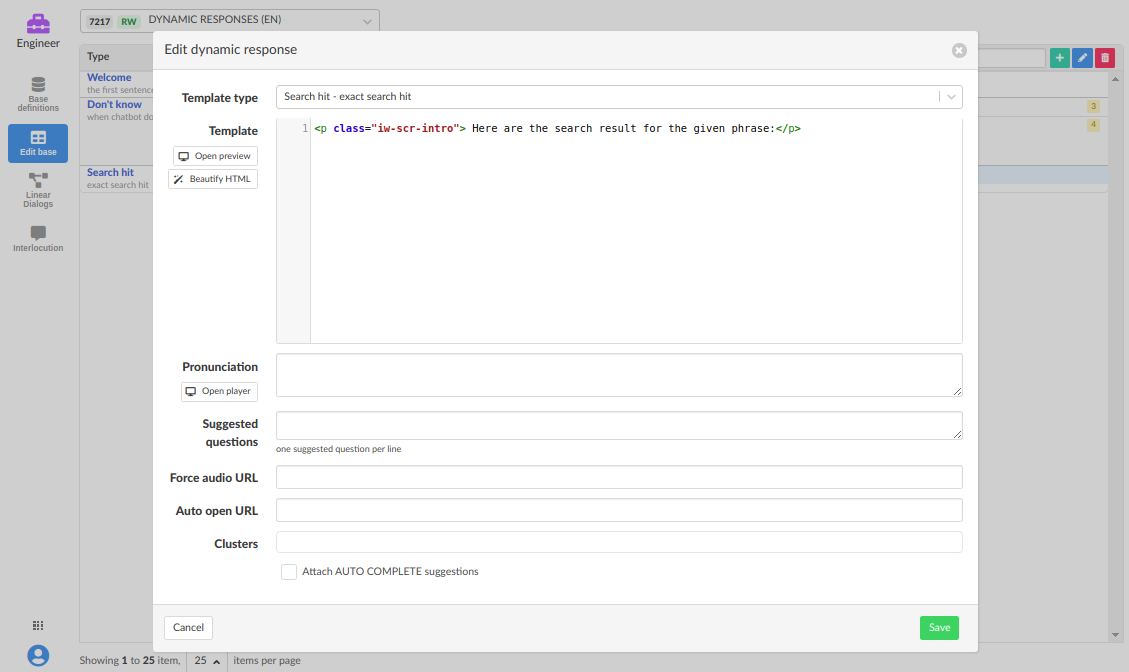Save the dynamic response
Viewport: 1129px width, 672px height.
939,627
